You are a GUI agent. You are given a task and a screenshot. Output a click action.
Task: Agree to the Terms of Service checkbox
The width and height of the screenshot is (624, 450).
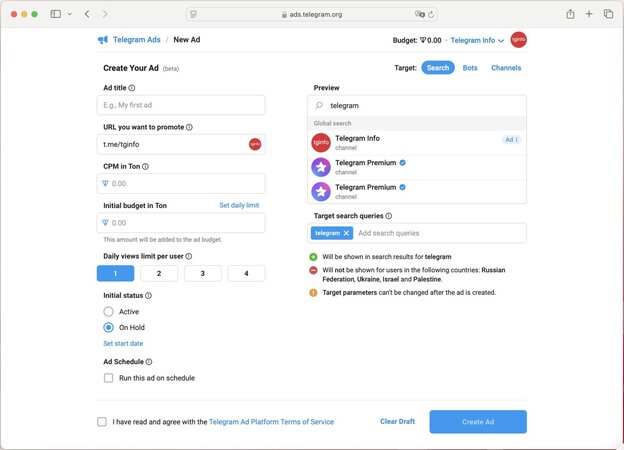102,422
